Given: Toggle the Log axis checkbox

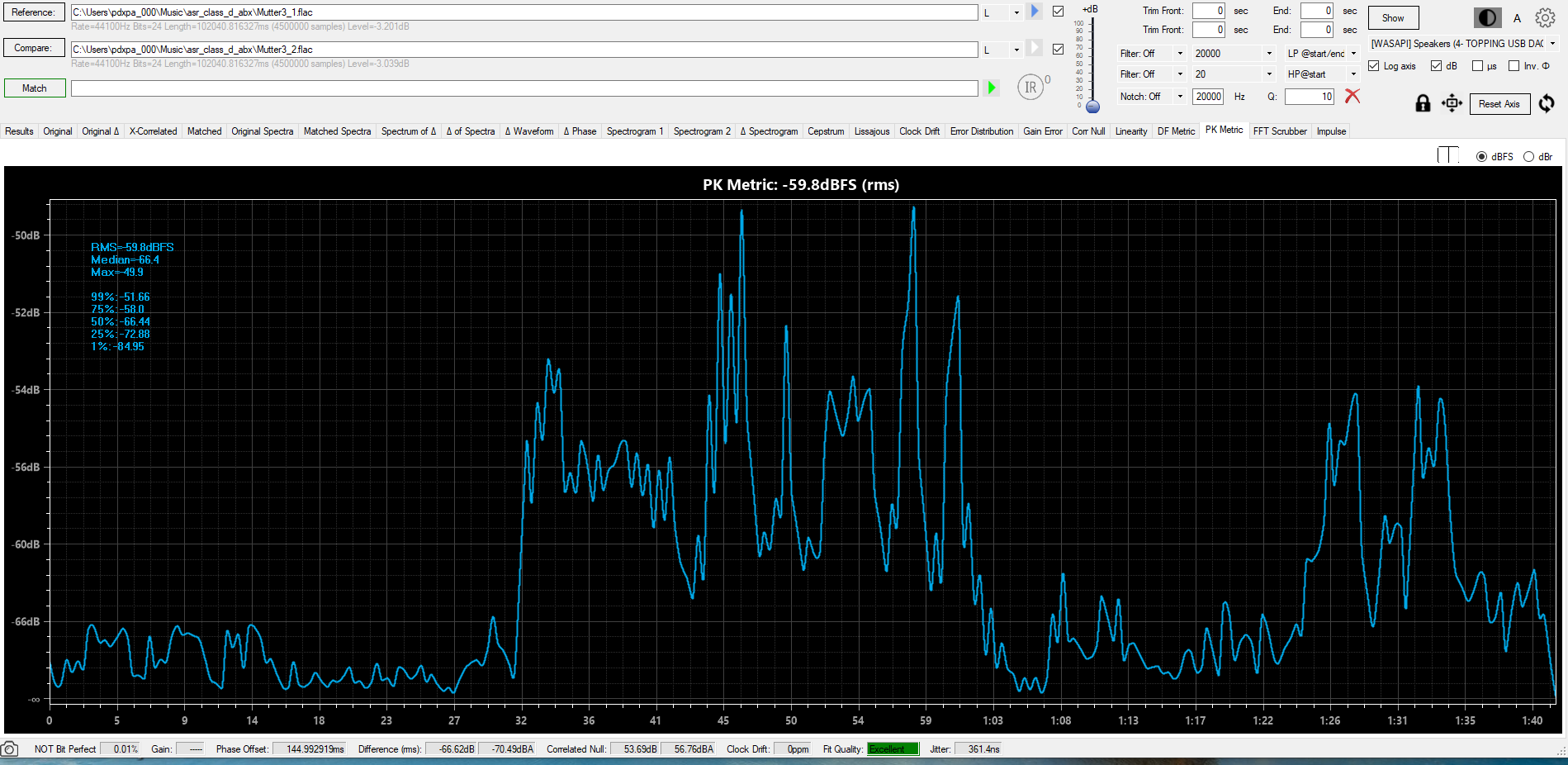Looking at the screenshot, I should [x=1374, y=66].
